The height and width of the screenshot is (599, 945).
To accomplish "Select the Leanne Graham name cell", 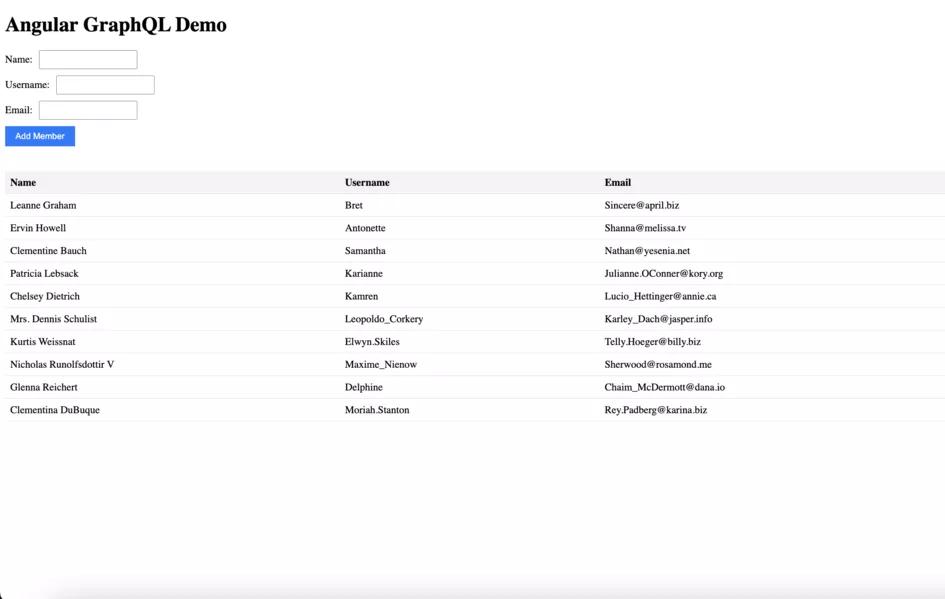I will tap(43, 205).
